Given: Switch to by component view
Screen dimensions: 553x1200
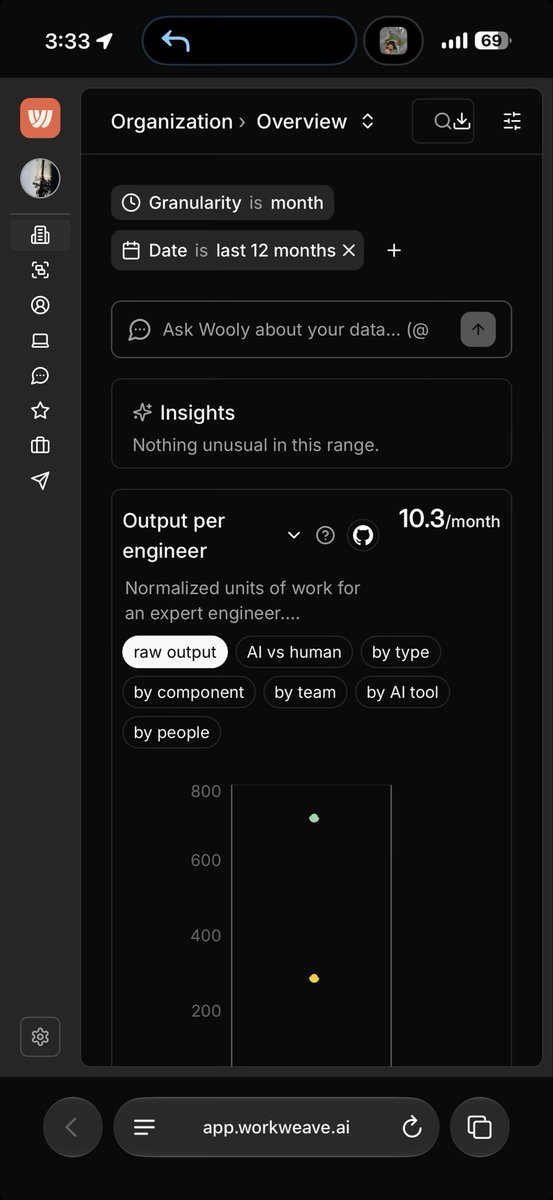Looking at the screenshot, I should point(189,692).
